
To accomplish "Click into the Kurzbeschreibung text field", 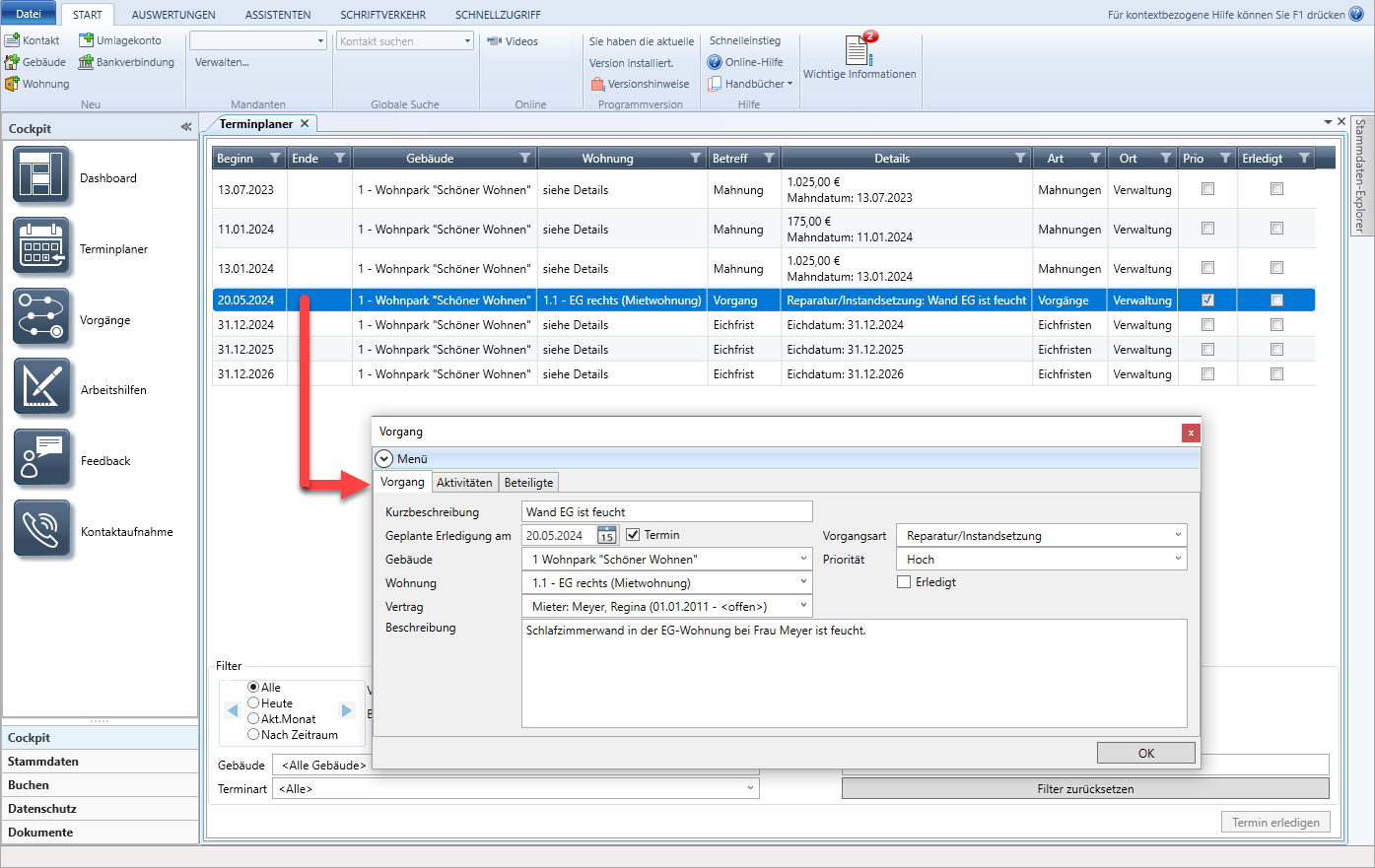I will (666, 511).
